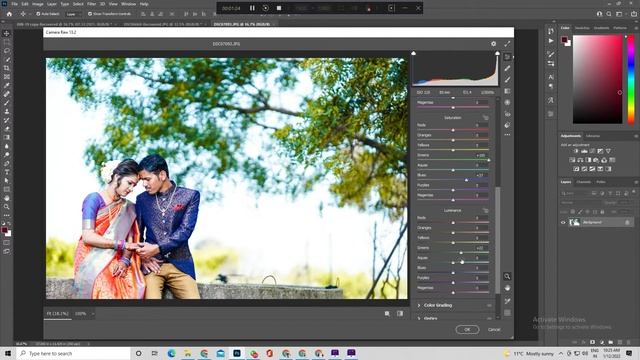Open Photoshop from Windows taskbar

pos(237,353)
